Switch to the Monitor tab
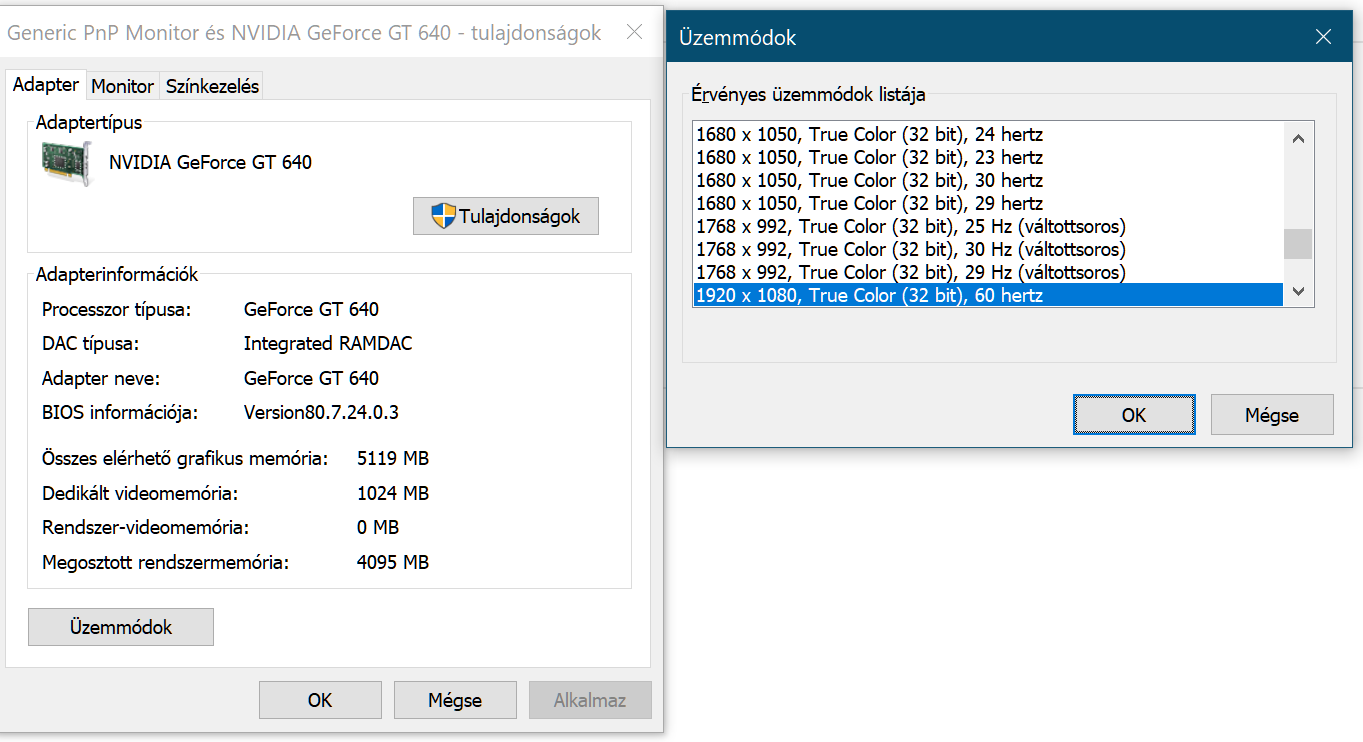Viewport: 1363px width, 742px height. [123, 86]
